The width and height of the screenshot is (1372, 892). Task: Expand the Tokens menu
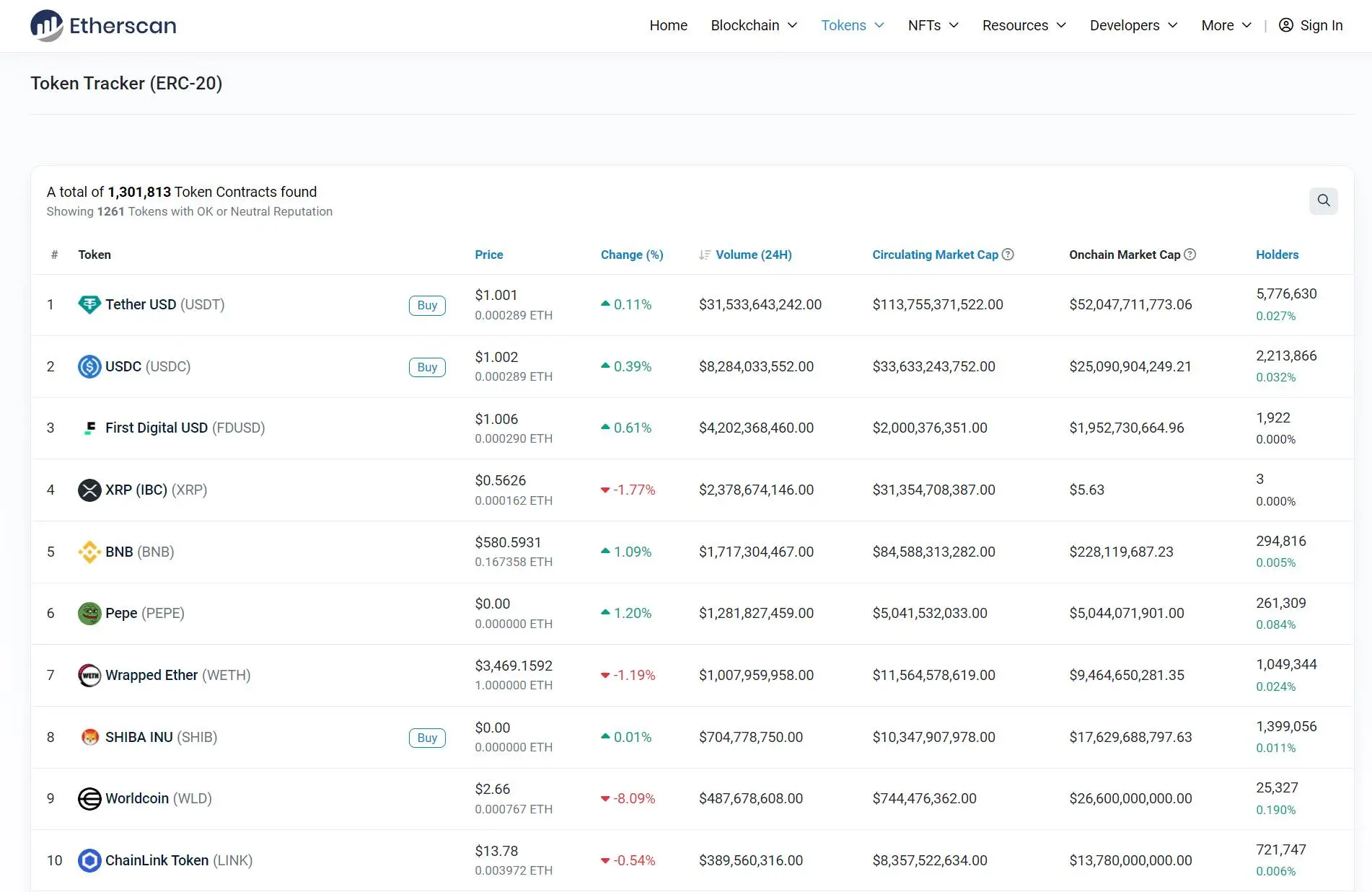pos(853,25)
